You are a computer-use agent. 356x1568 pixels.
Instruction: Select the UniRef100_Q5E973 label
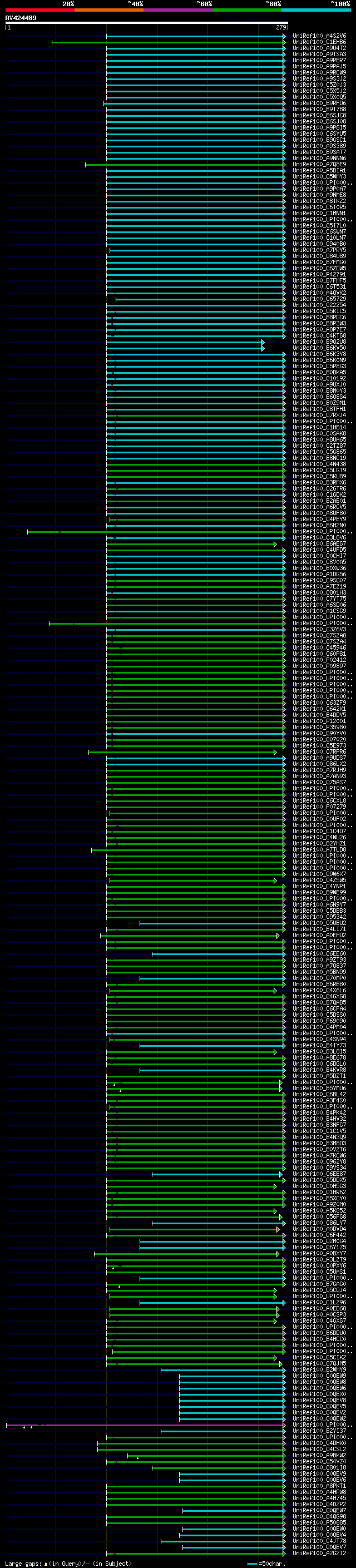click(x=319, y=746)
